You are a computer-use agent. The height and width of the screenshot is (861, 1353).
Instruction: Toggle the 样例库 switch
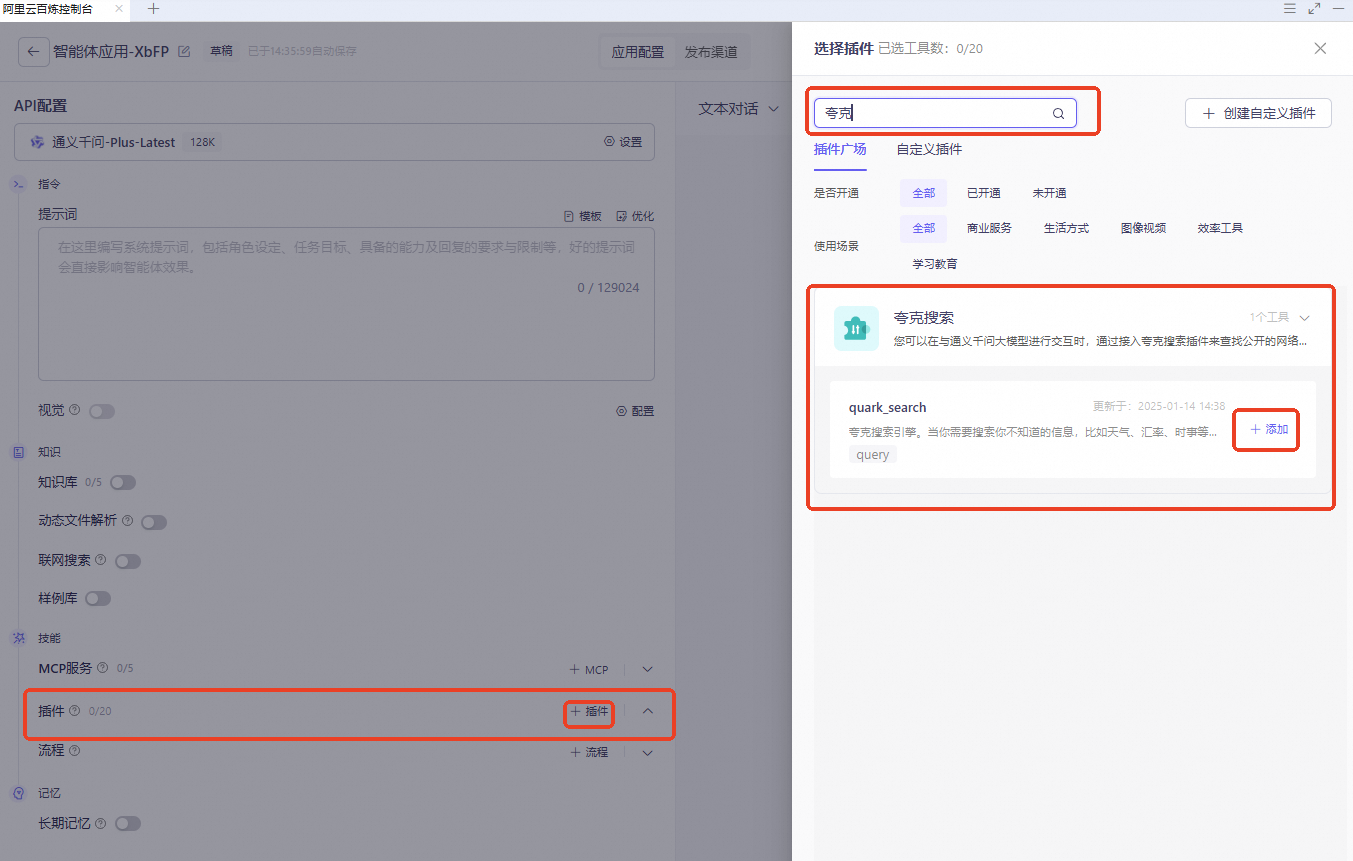click(x=98, y=598)
